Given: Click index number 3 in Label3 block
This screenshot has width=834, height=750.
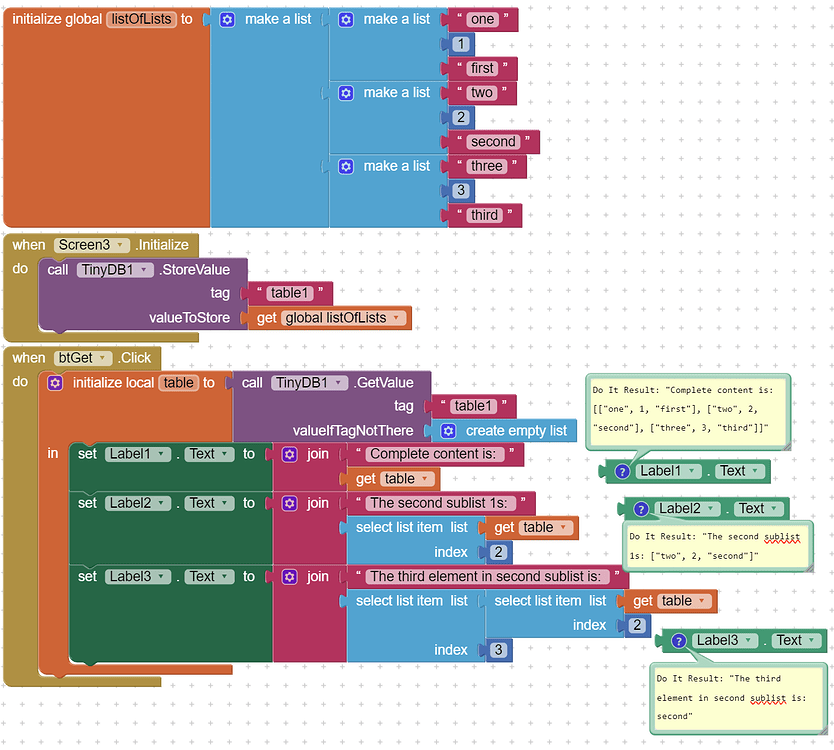Looking at the screenshot, I should coord(498,650).
